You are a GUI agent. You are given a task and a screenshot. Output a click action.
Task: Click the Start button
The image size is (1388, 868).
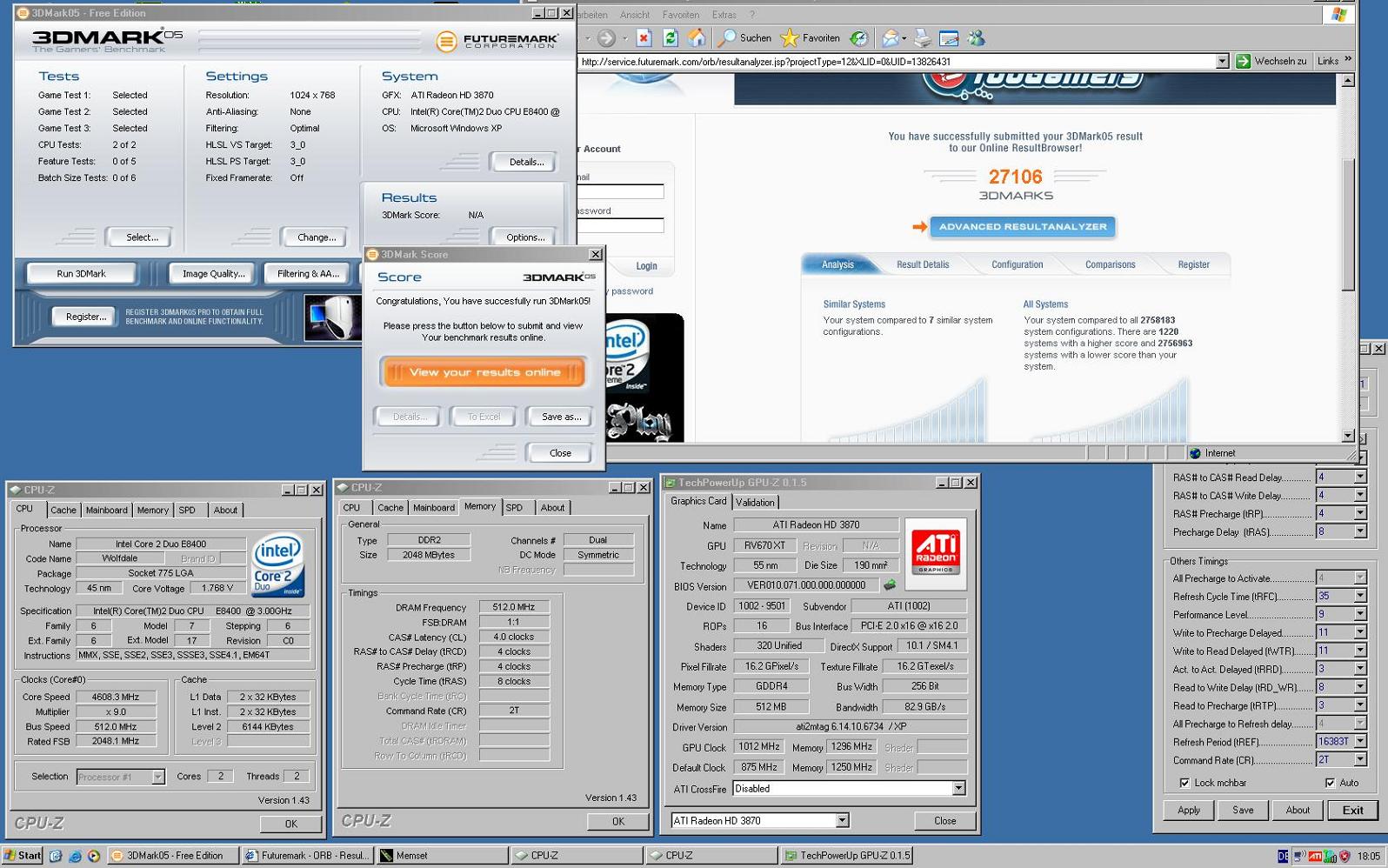[23, 856]
